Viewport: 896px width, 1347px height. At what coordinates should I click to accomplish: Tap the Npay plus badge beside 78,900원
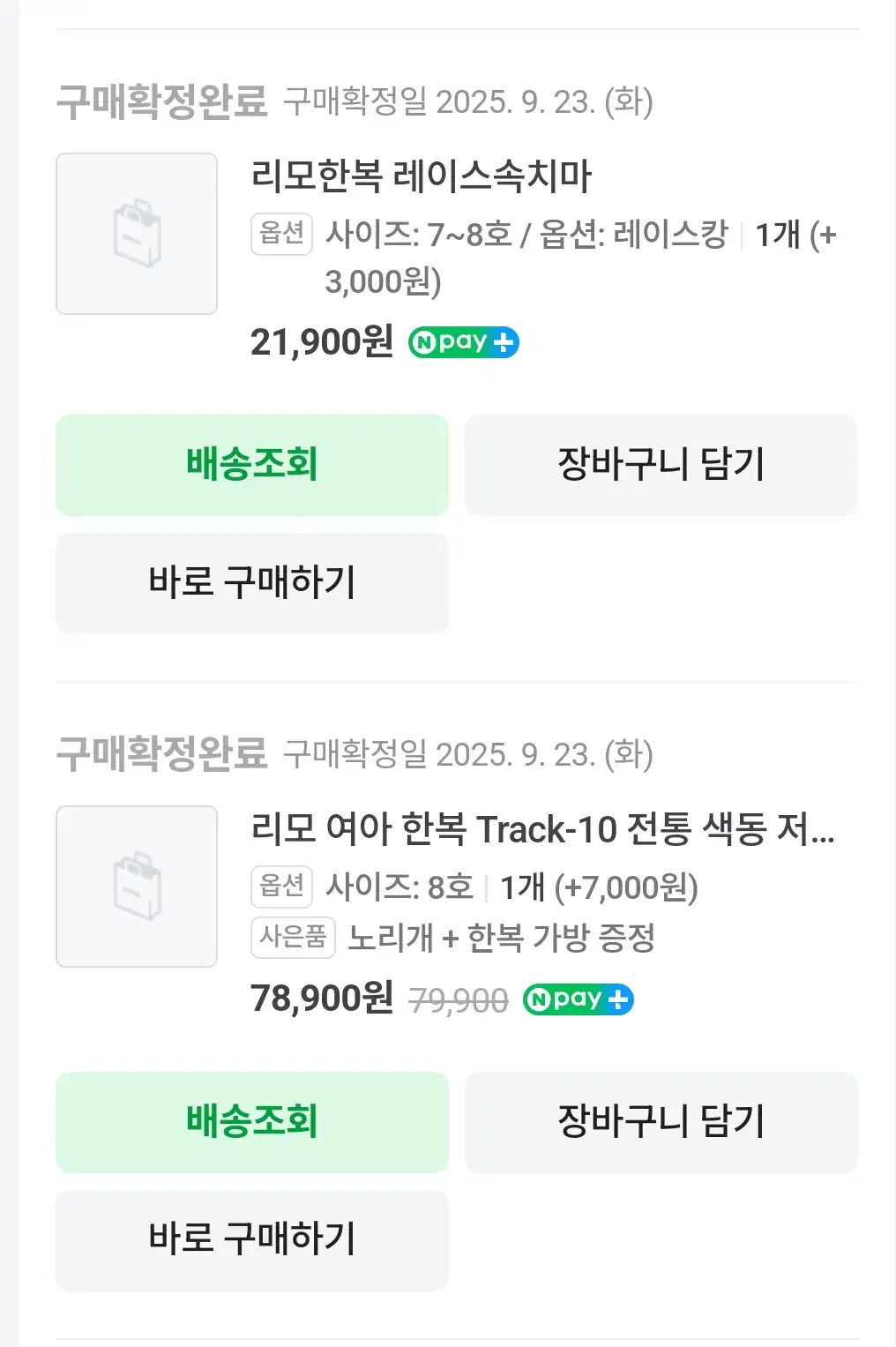coord(579,999)
